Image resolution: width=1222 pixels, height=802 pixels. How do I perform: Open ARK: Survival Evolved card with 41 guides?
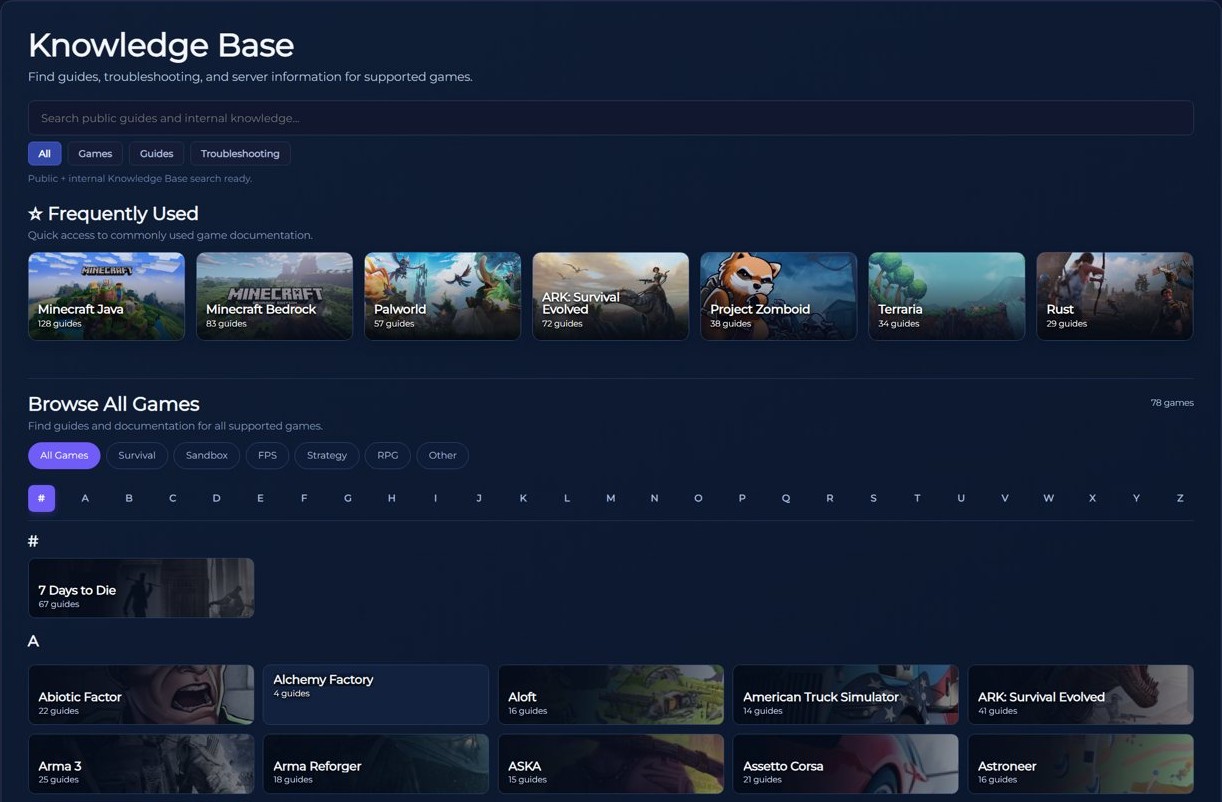[x=1081, y=695]
